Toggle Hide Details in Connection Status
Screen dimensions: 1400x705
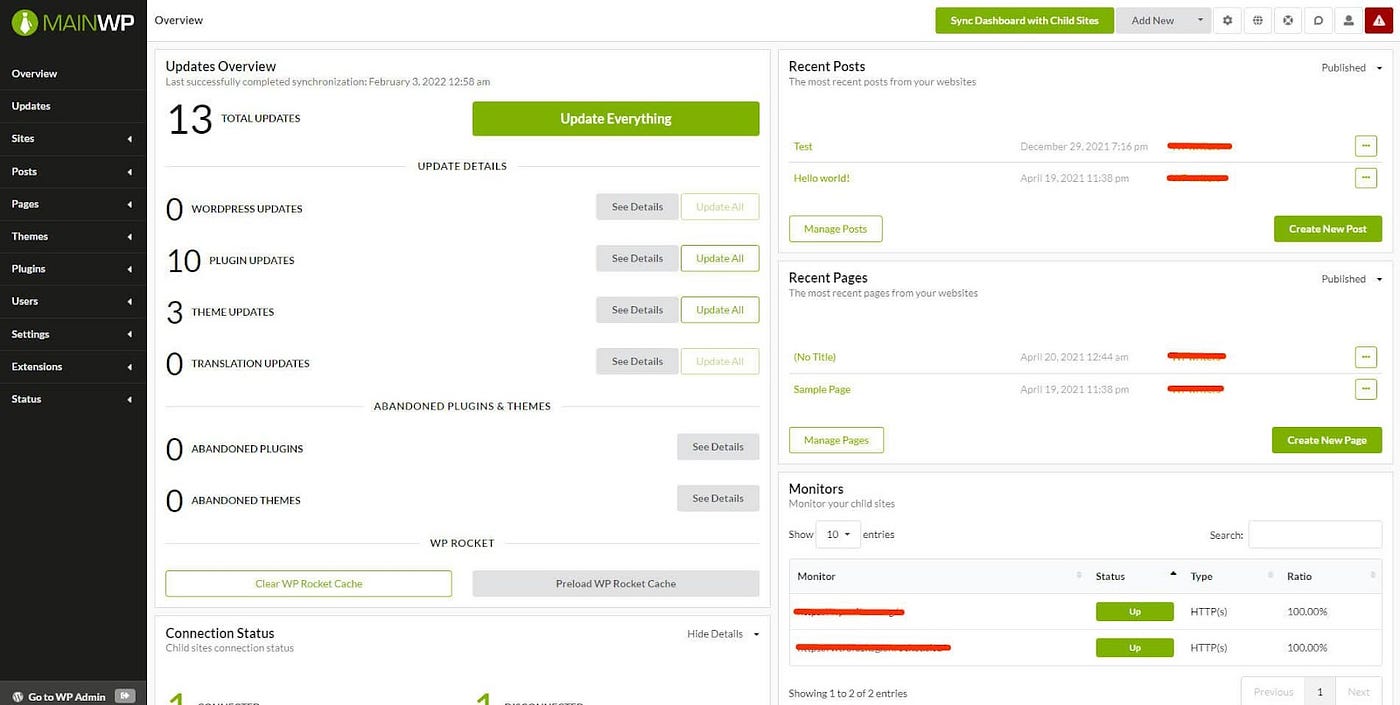723,634
